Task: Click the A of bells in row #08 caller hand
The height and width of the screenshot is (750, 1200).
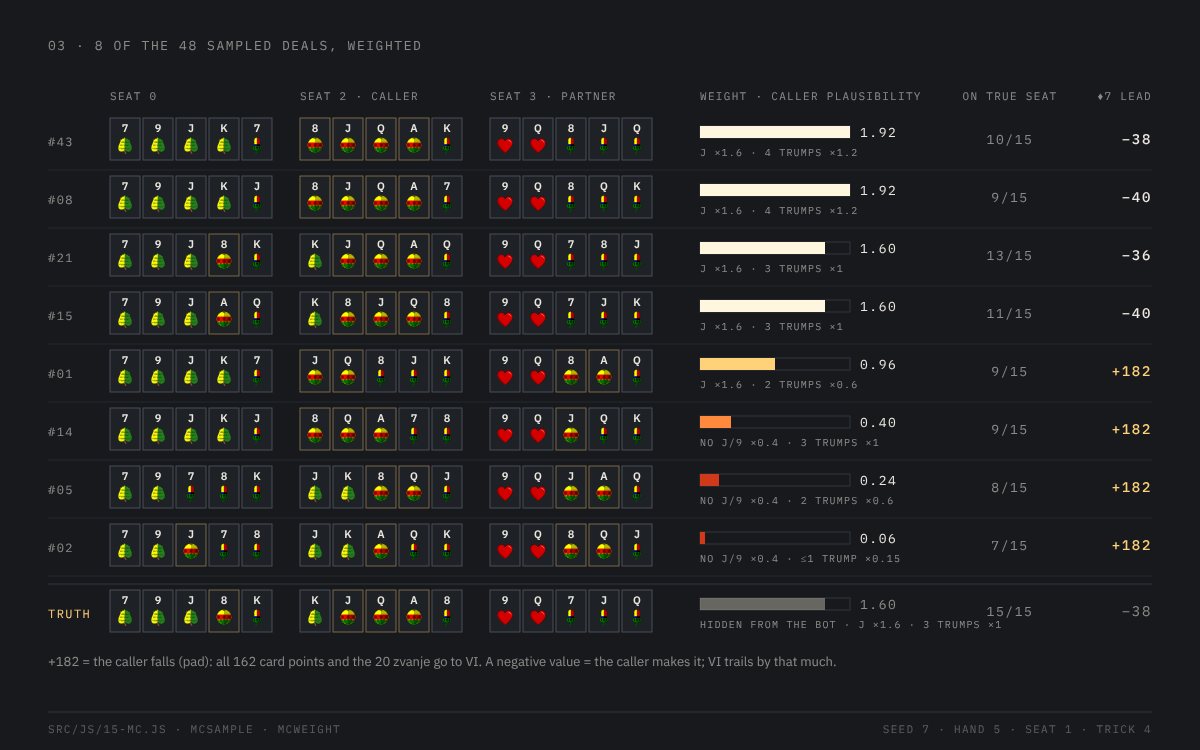Action: point(414,197)
